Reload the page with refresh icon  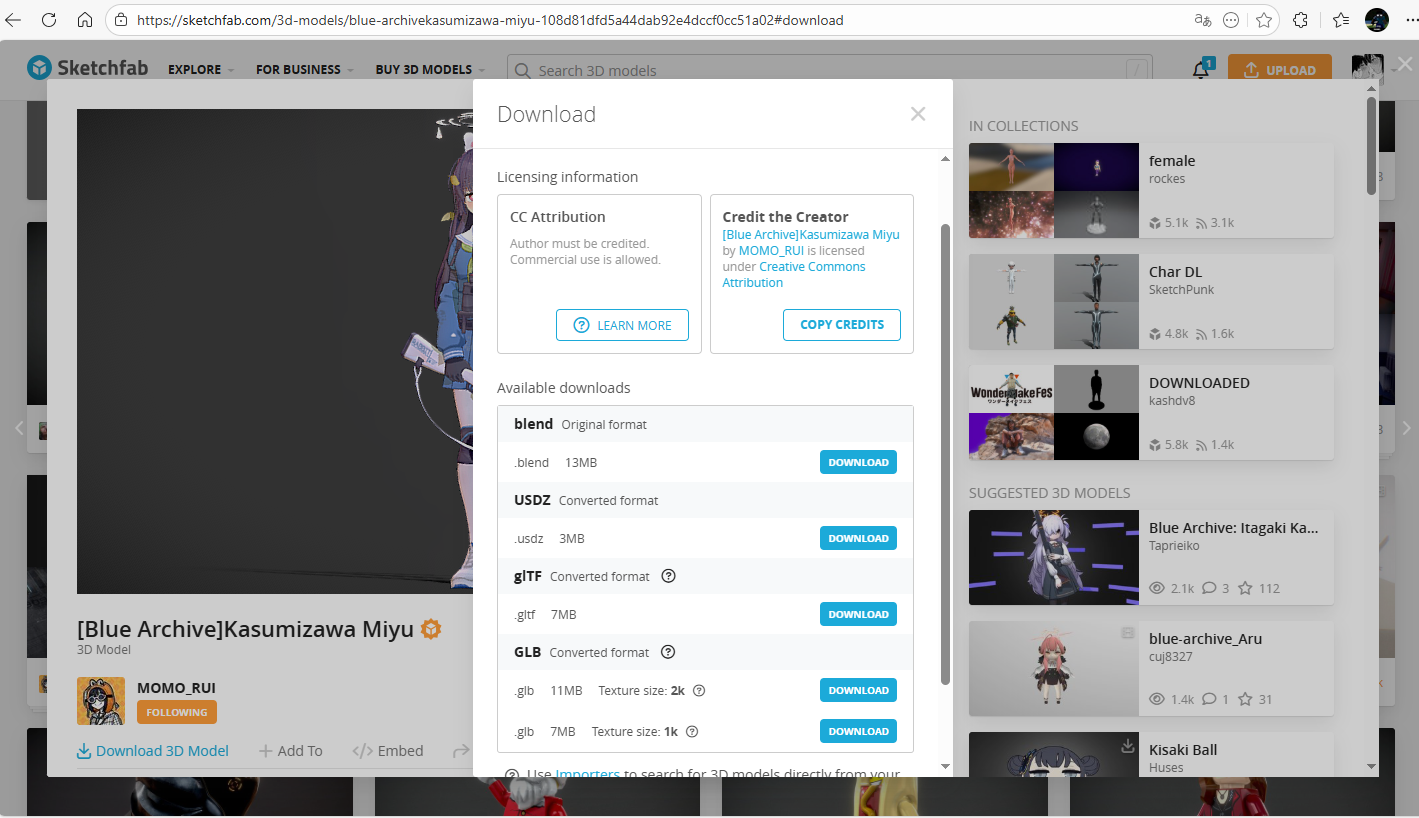click(50, 19)
